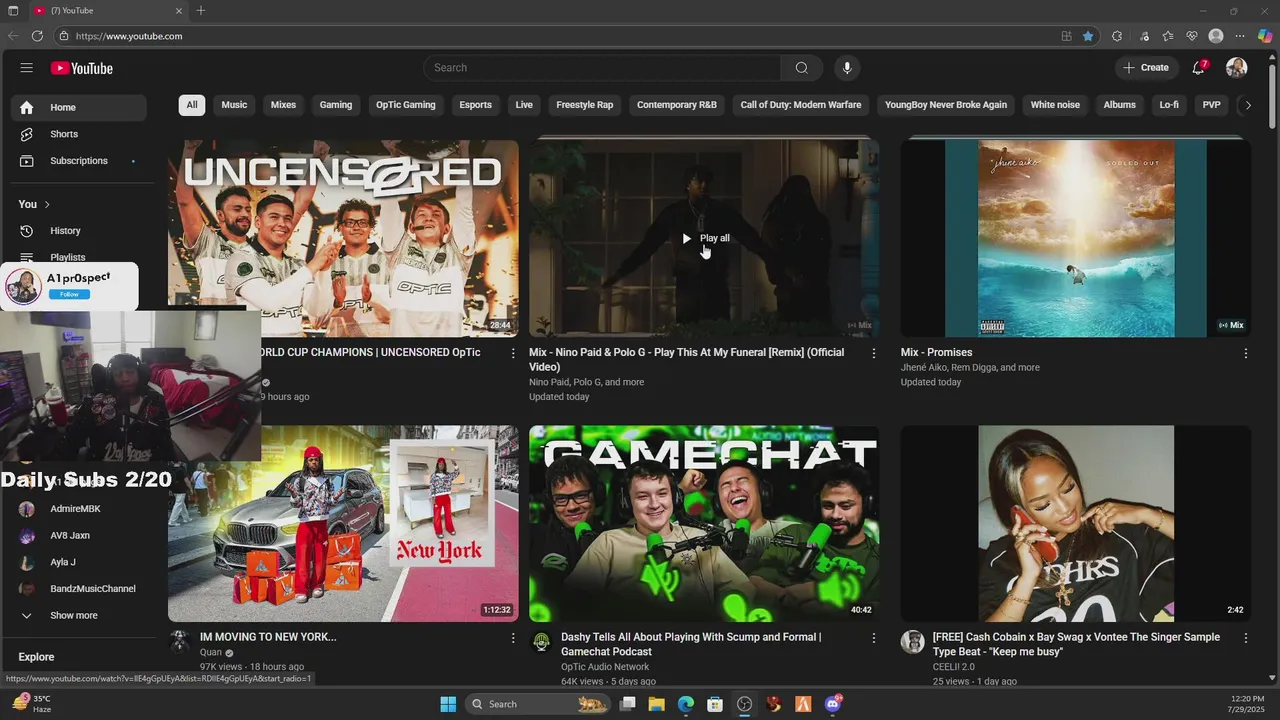The height and width of the screenshot is (720, 1280).
Task: Click the Windows taskbar Search box
Action: [x=536, y=704]
